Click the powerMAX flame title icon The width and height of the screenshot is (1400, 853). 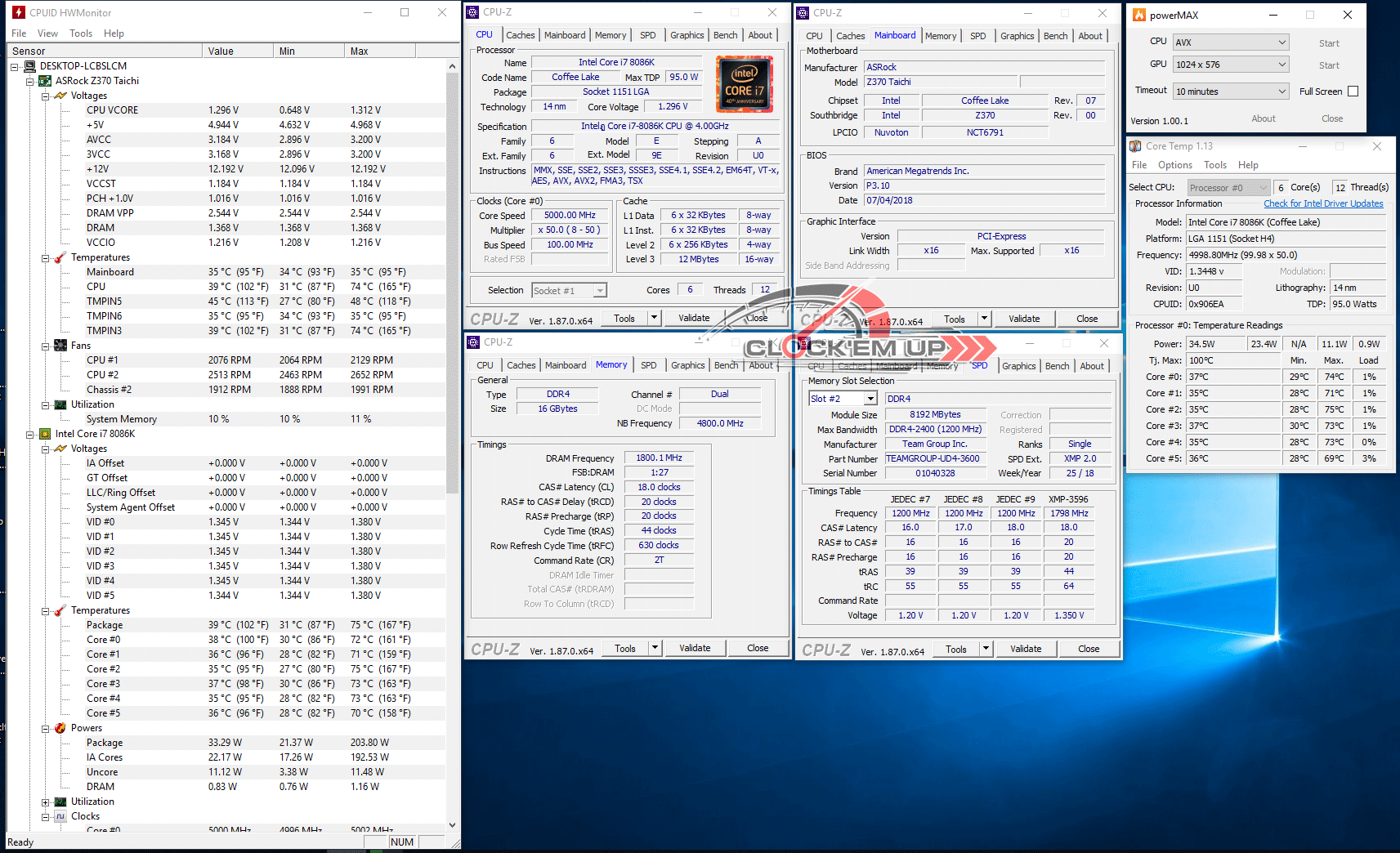click(1138, 15)
